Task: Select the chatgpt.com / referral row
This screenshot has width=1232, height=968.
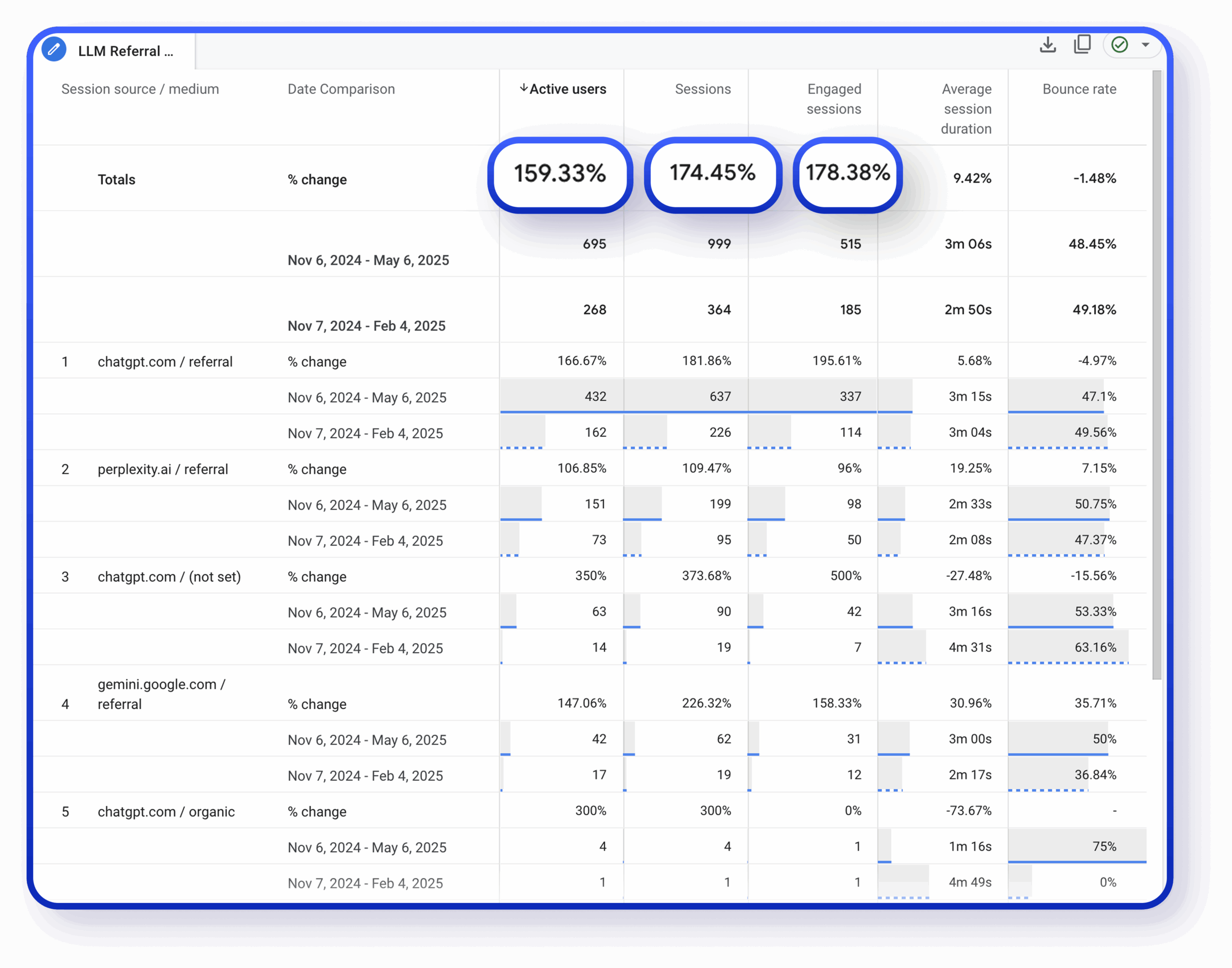Action: click(x=165, y=362)
